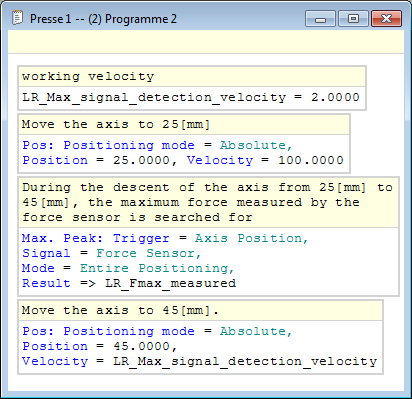
Task: Click the window title 'Presse 1 -- (2) Programme 2'
Action: pyautogui.click(x=103, y=19)
